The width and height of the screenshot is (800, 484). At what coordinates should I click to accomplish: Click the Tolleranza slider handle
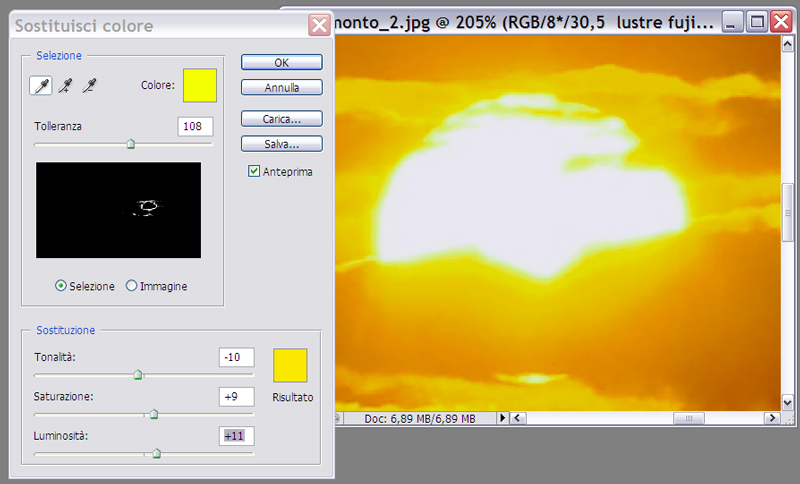tap(130, 144)
